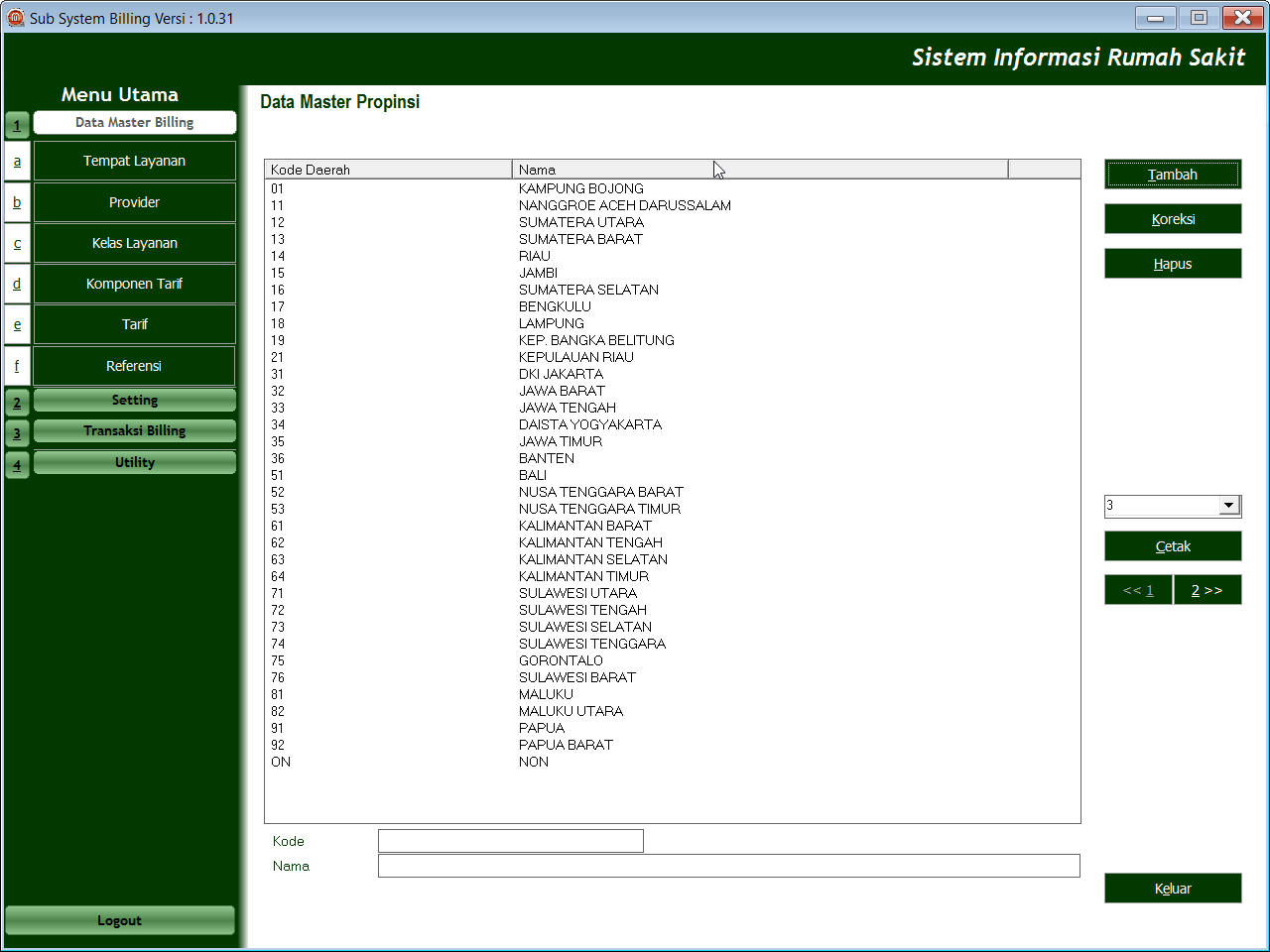Click shortcut letter c beside Kelas Layanan
The image size is (1270, 952).
pyautogui.click(x=17, y=243)
